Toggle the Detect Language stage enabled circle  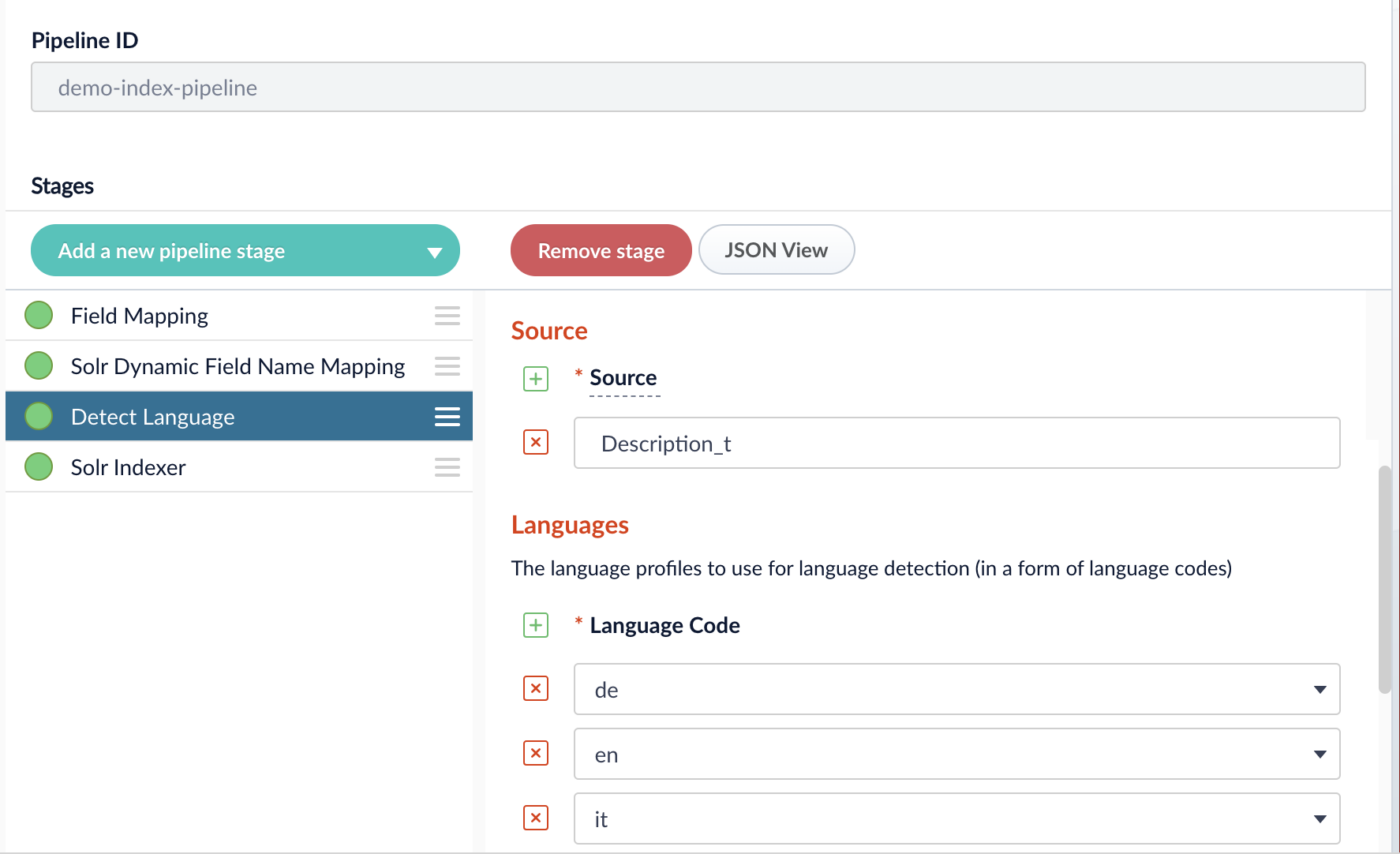click(38, 416)
